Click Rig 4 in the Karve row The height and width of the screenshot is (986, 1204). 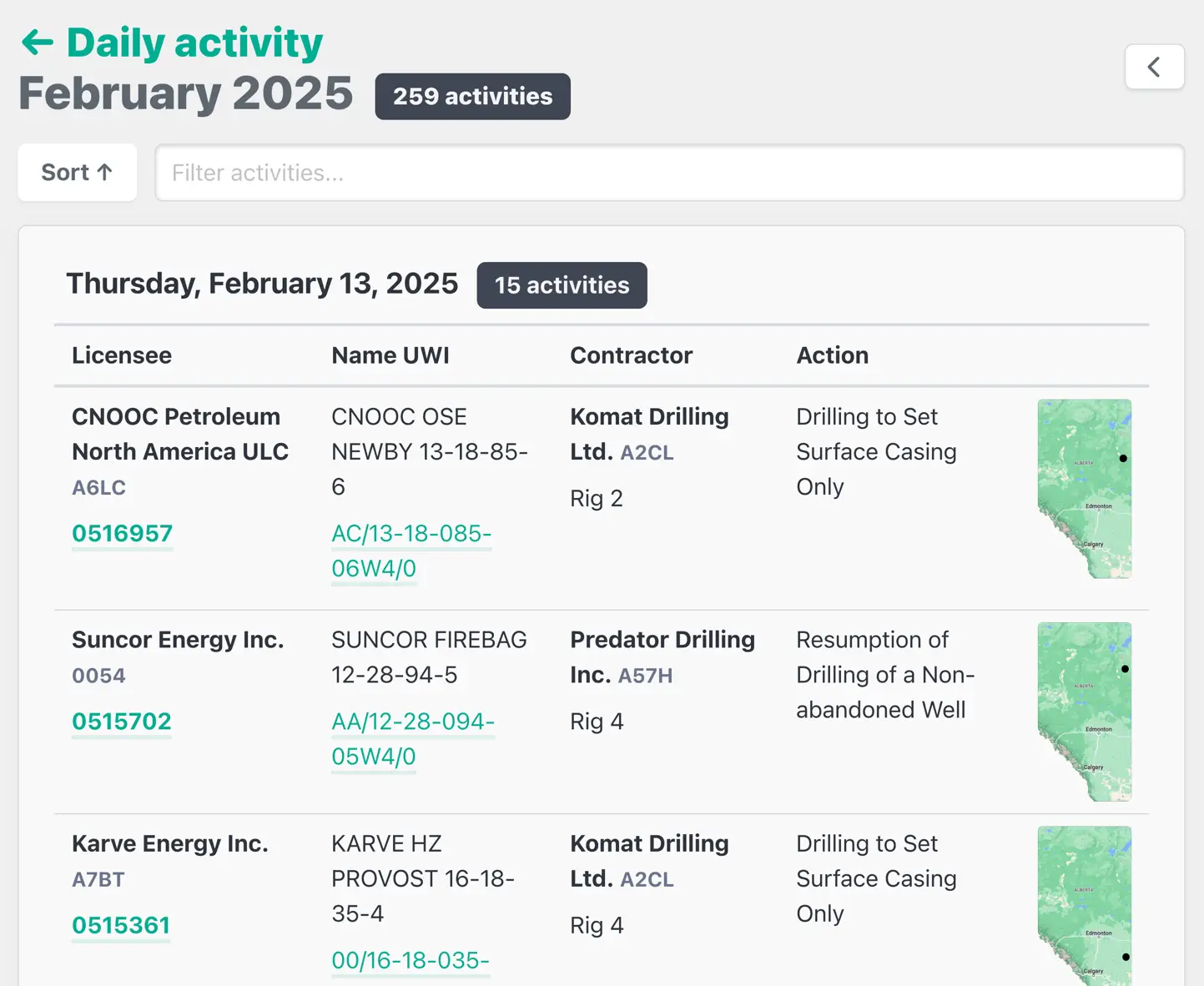pos(597,925)
